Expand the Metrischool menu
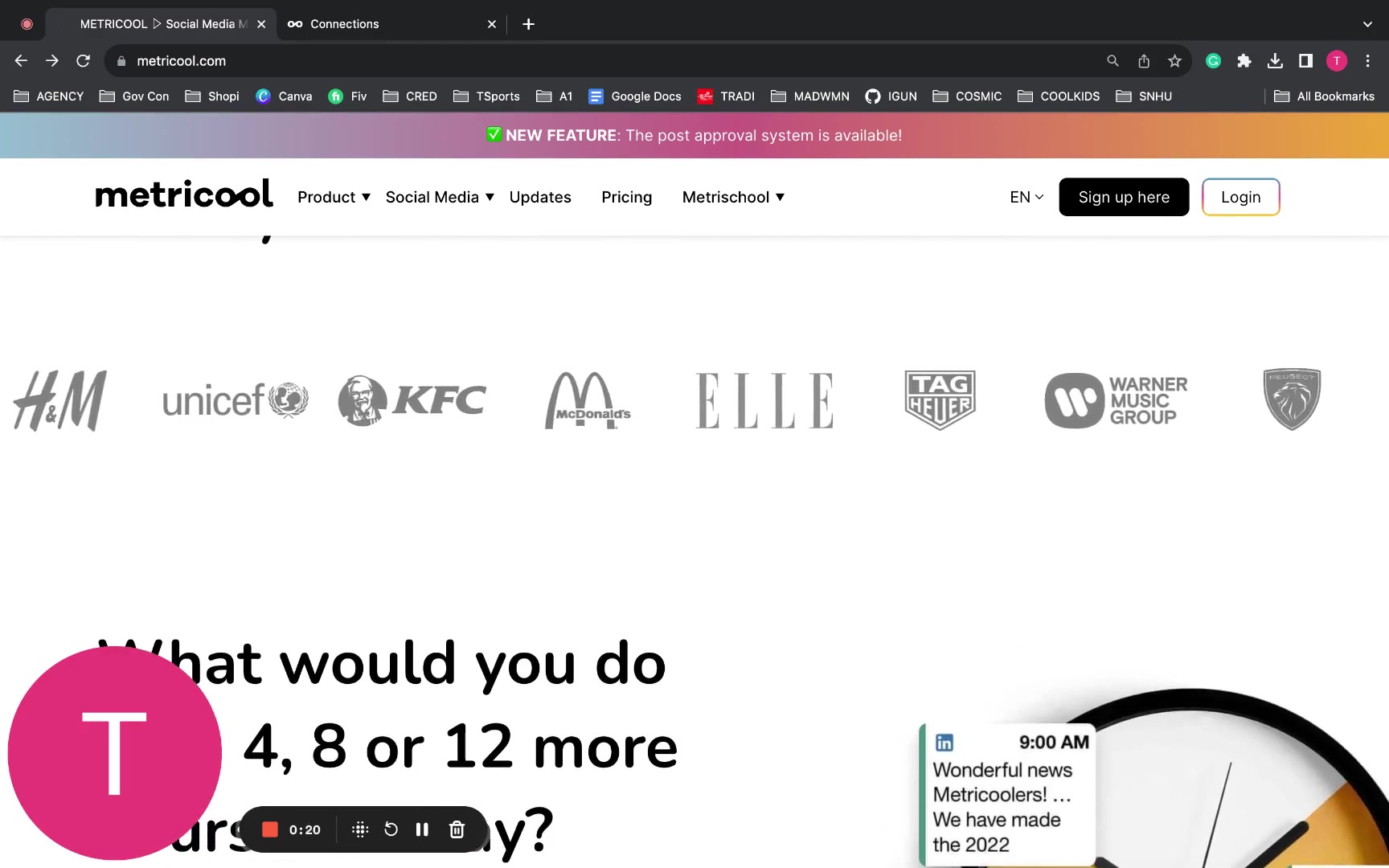 click(x=733, y=197)
